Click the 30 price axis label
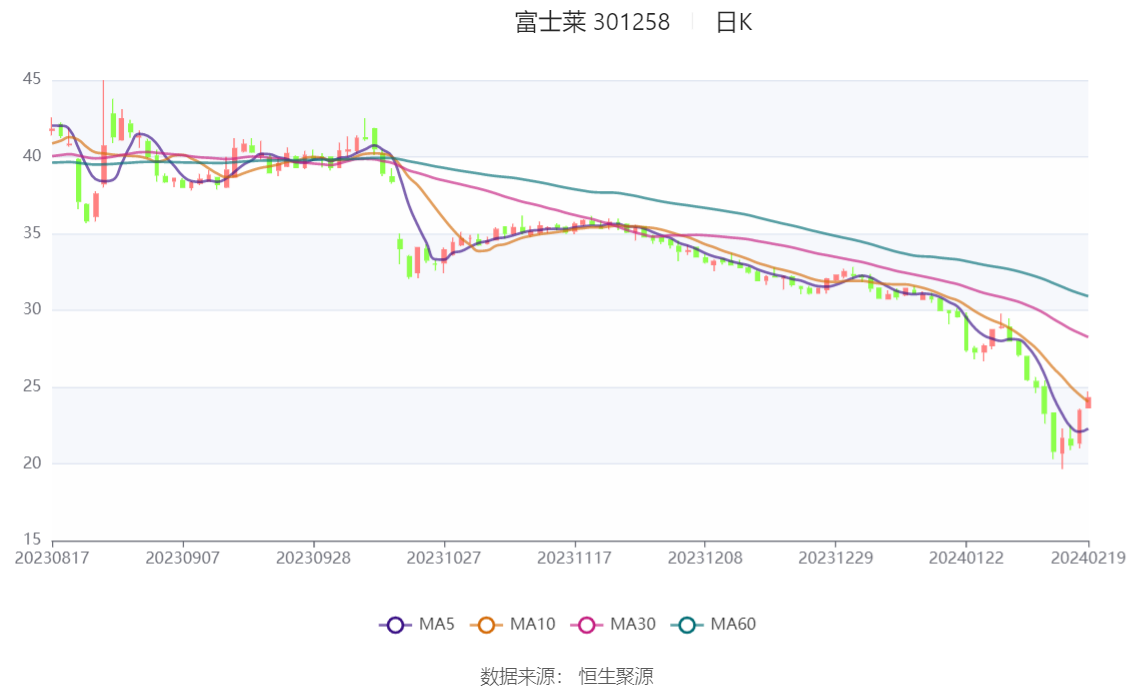The height and width of the screenshot is (689, 1134). [x=32, y=309]
